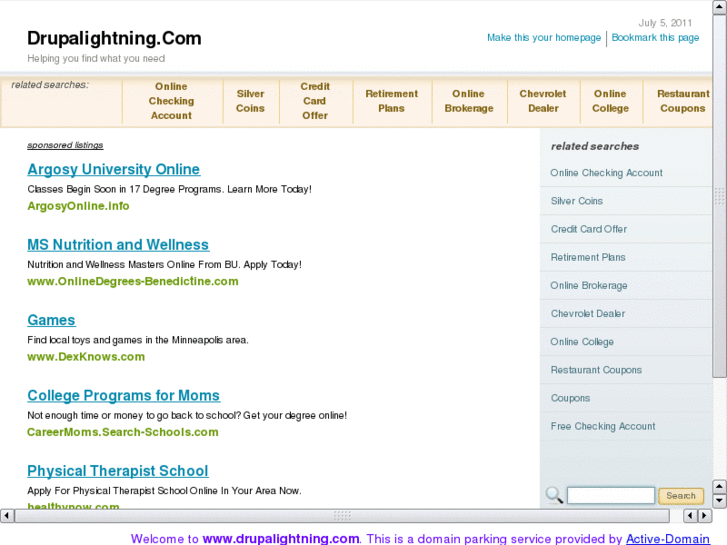Viewport: 727px width, 545px height.
Task: Select Credit Card Offer in top bar
Action: (315, 101)
